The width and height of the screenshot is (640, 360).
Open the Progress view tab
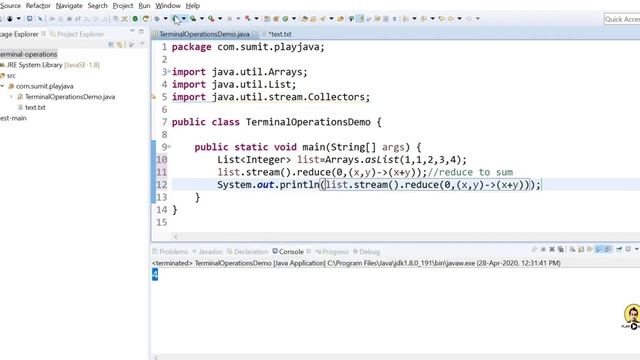[x=332, y=251]
